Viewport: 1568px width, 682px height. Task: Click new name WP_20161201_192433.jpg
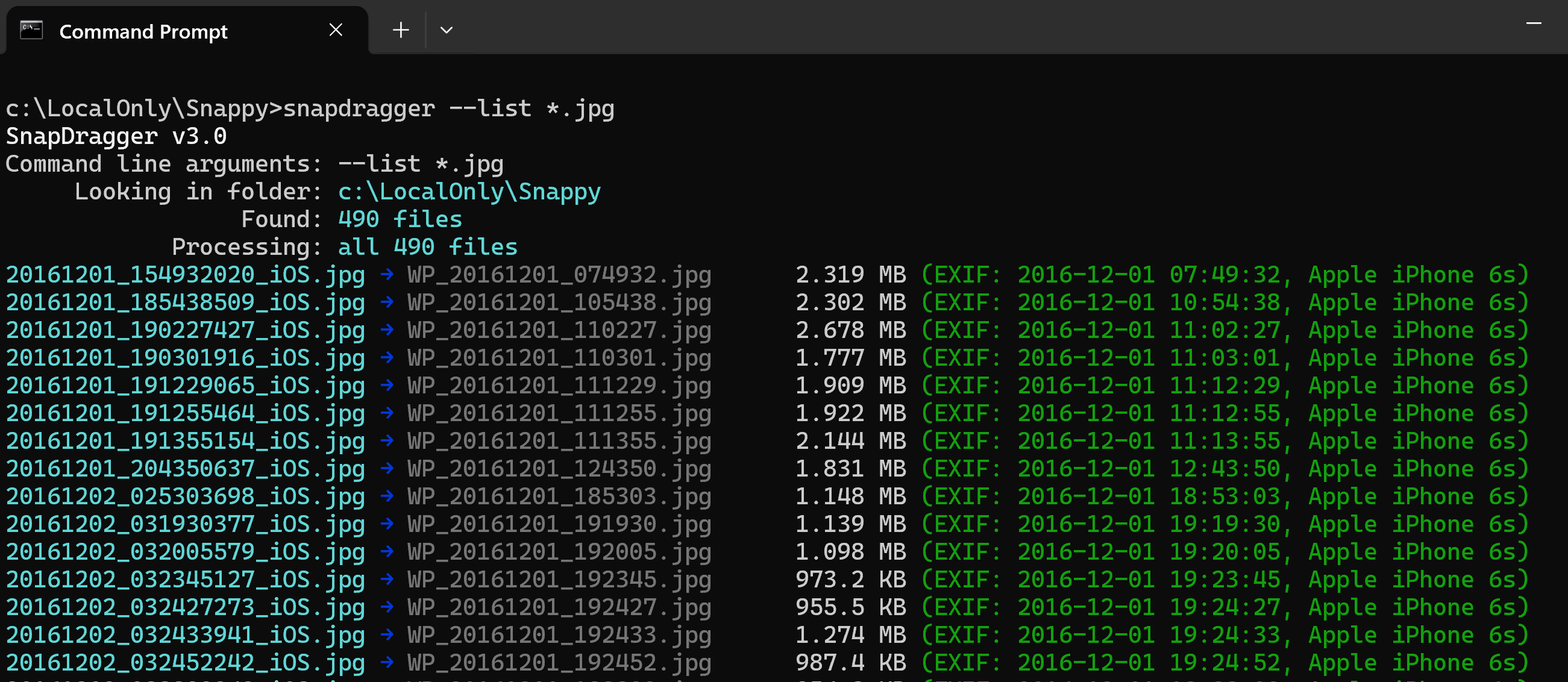(559, 635)
